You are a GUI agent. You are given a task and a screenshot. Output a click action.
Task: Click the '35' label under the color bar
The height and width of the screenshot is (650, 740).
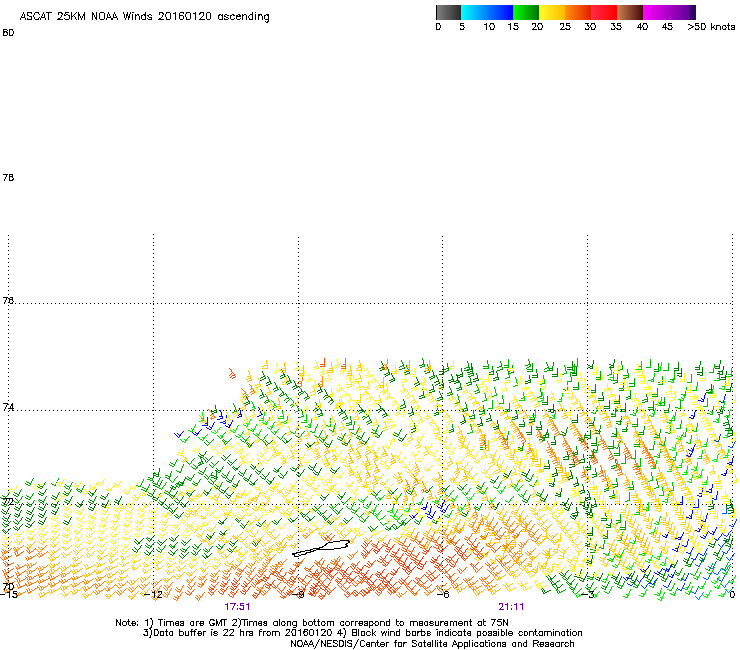(616, 27)
